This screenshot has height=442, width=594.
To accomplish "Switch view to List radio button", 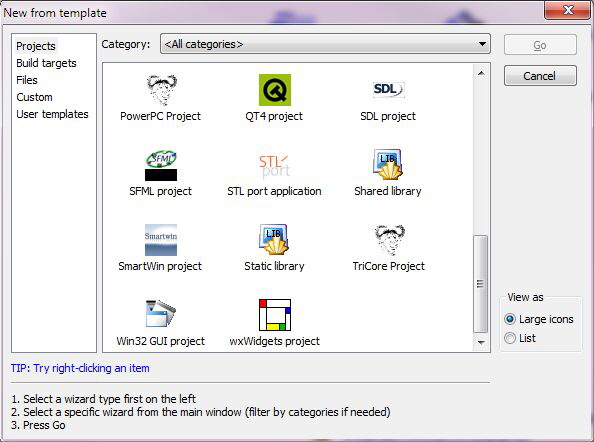I will tap(510, 338).
